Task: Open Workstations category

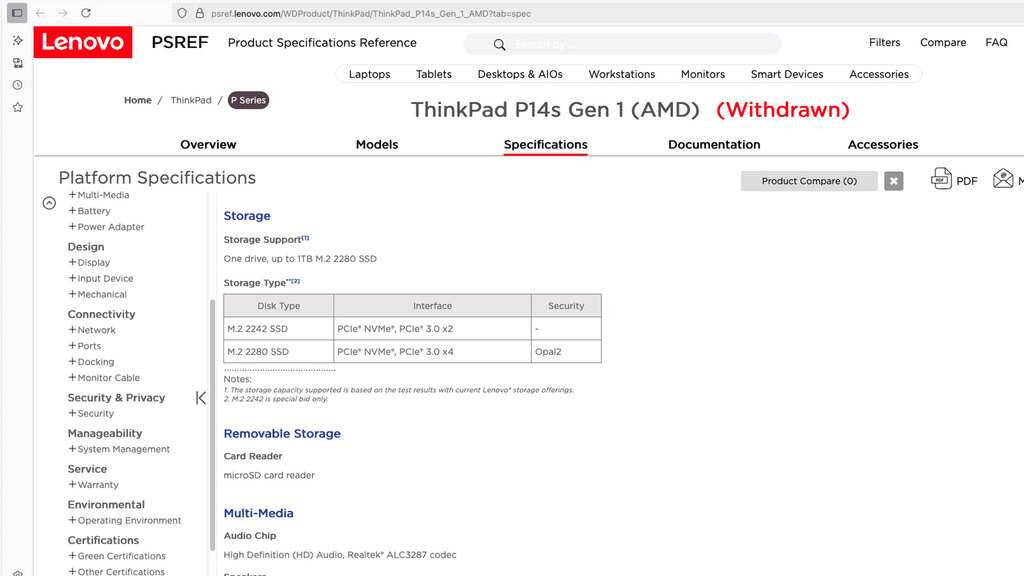Action: point(622,74)
